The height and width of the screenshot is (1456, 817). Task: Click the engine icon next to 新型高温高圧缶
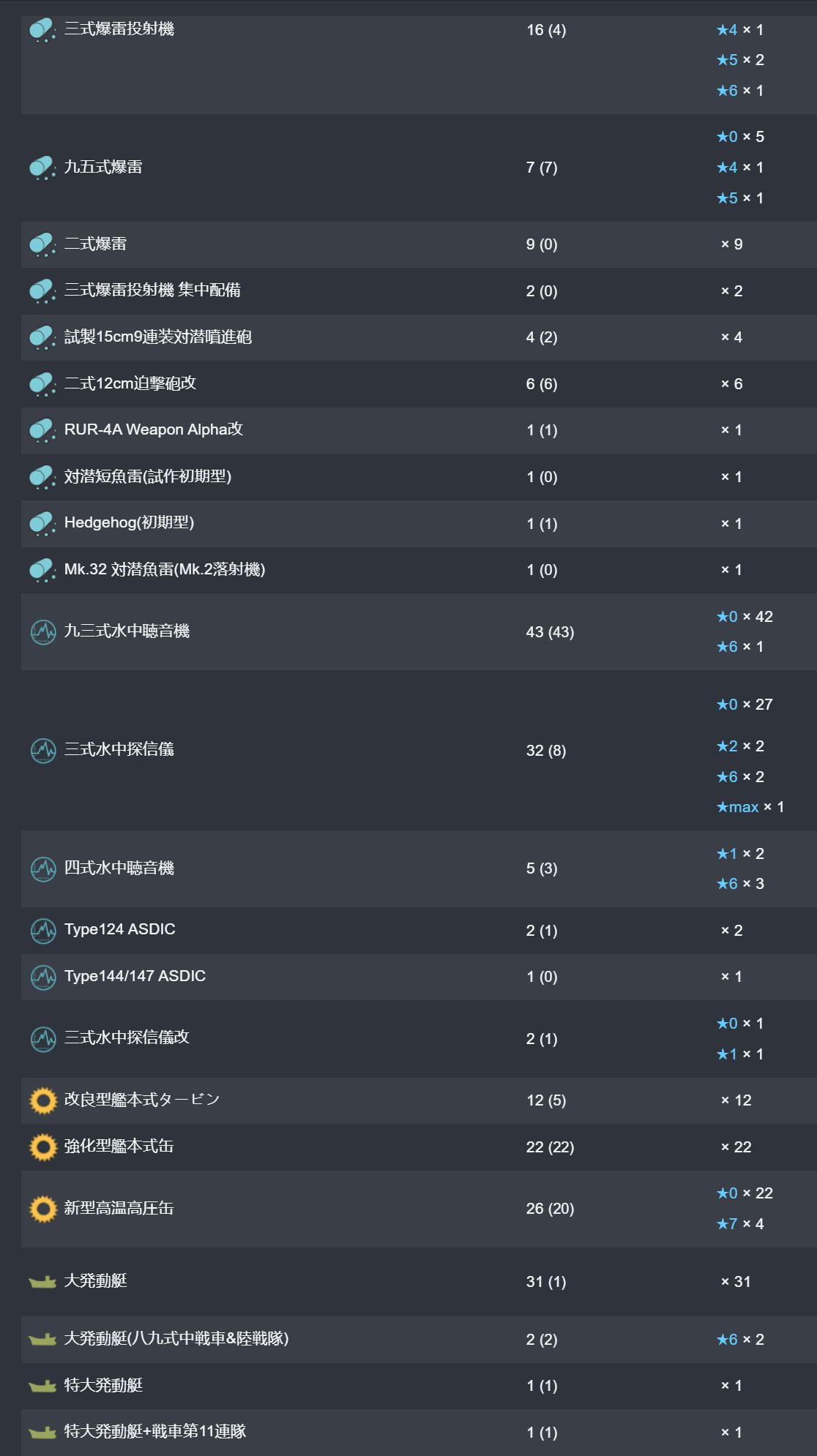point(42,1209)
